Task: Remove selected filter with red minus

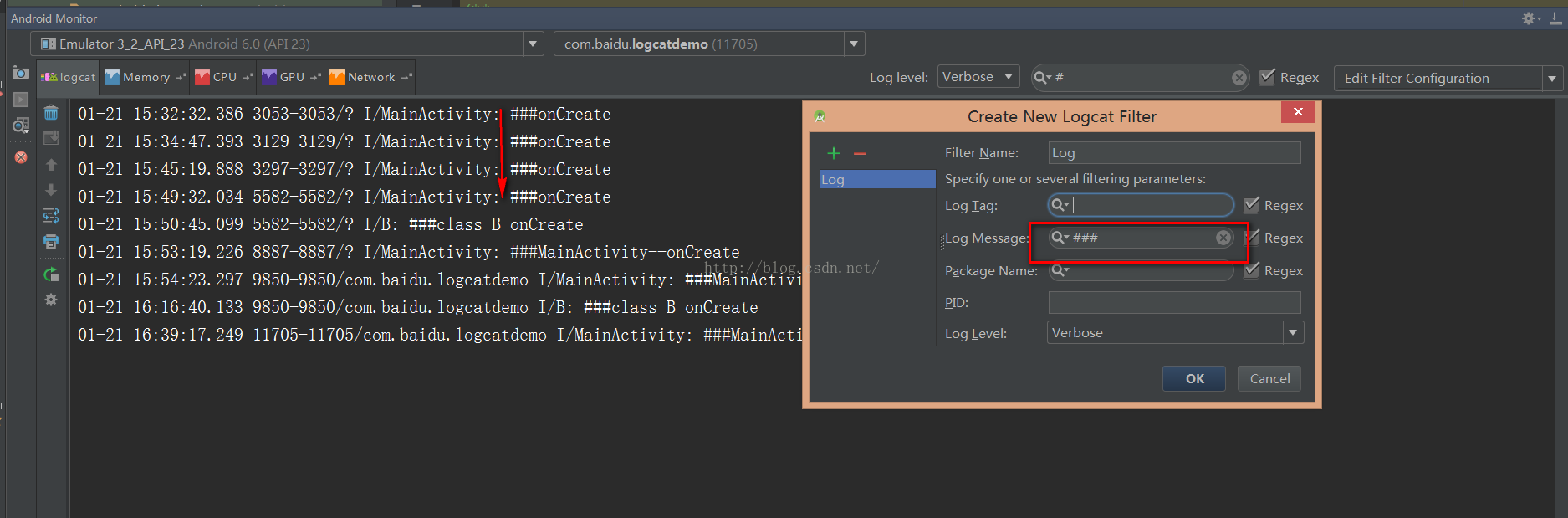Action: click(860, 154)
